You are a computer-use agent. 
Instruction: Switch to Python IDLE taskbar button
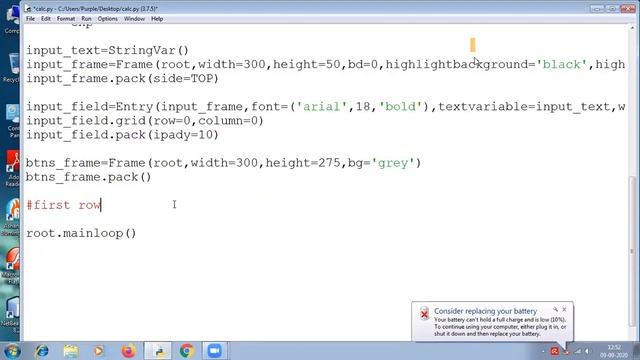pyautogui.click(x=158, y=351)
